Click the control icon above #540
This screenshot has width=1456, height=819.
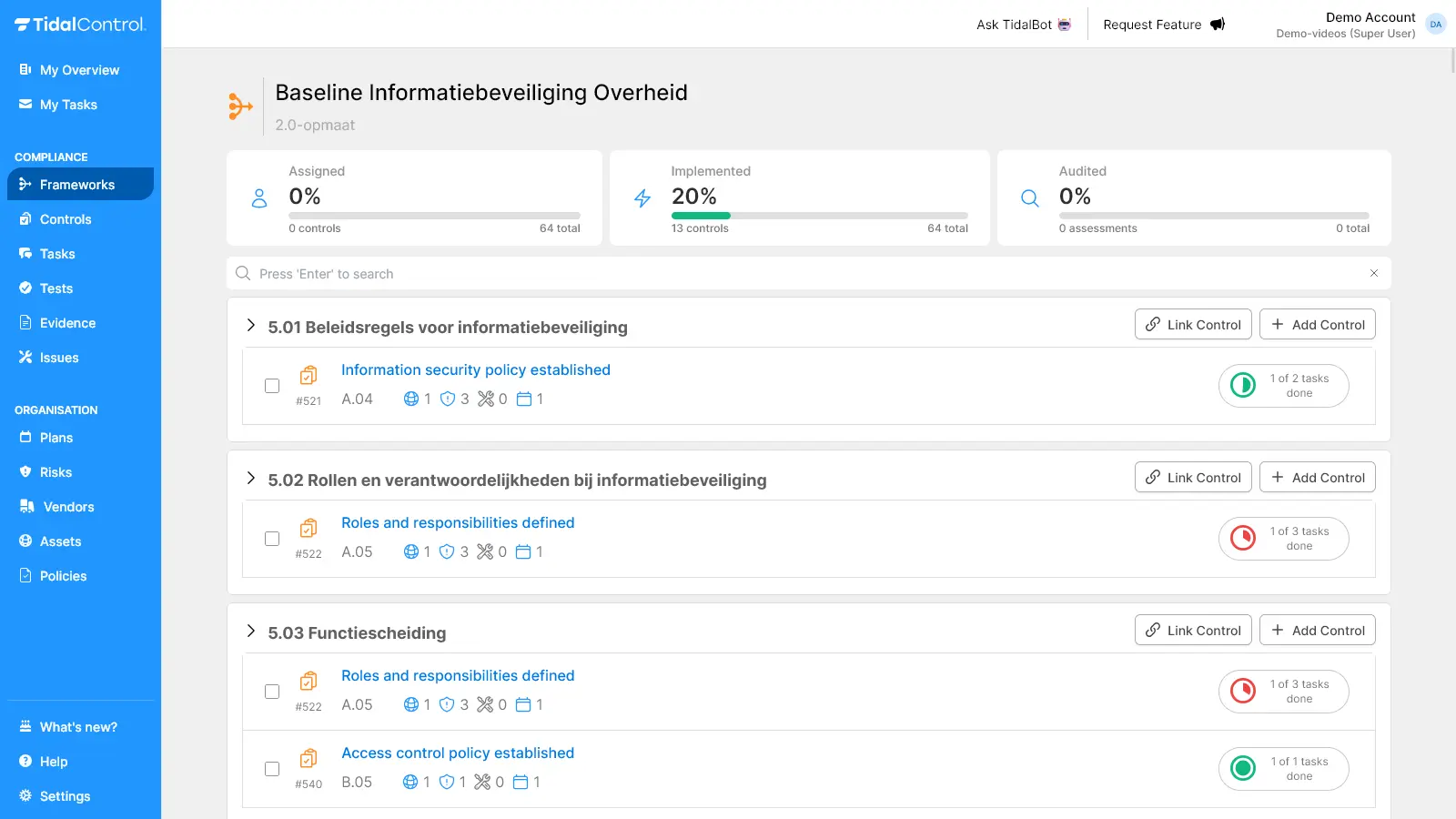coord(308,758)
